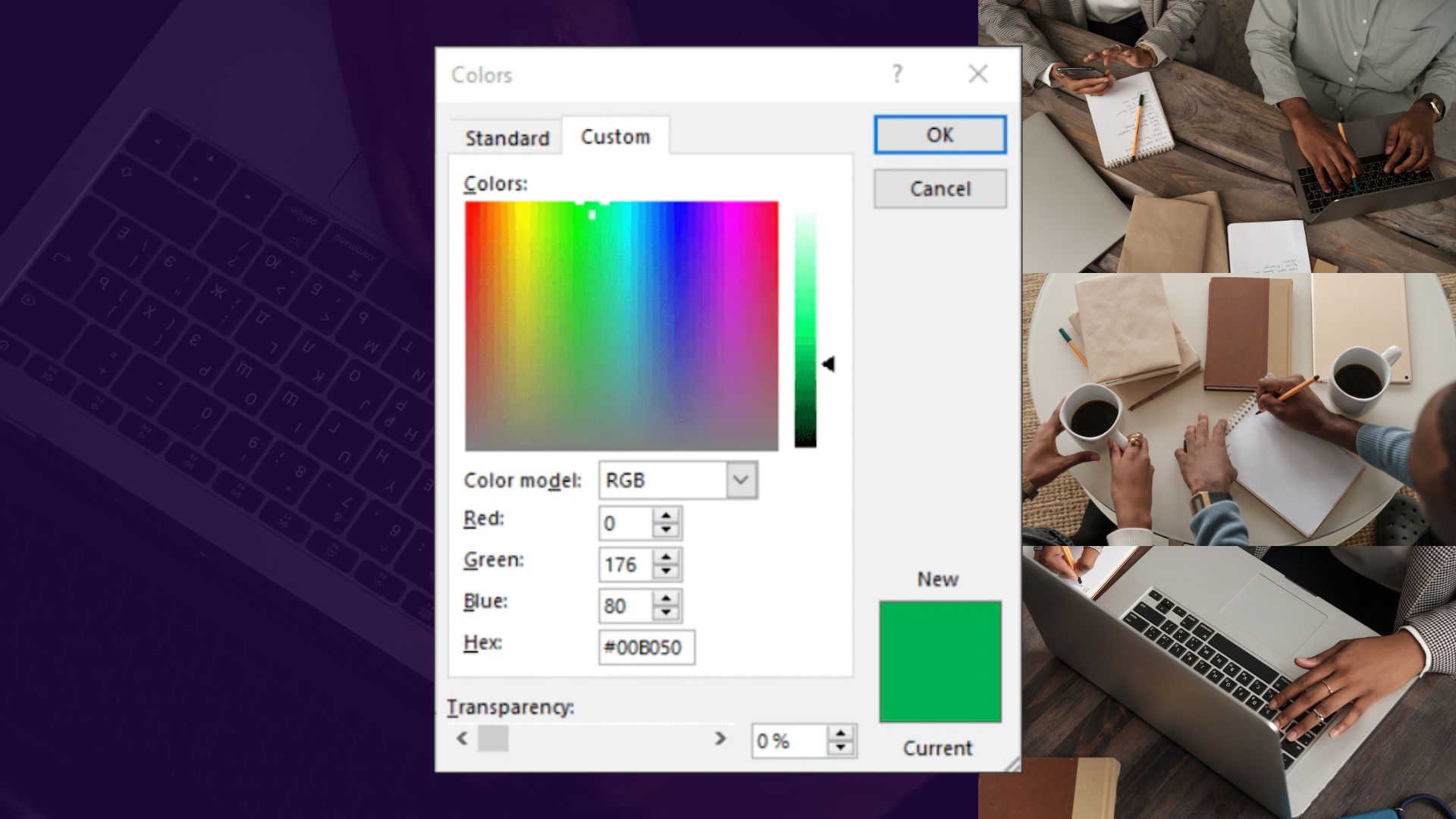Viewport: 1456px width, 819px height.
Task: Click the transparency slider left arrow
Action: coord(463,738)
